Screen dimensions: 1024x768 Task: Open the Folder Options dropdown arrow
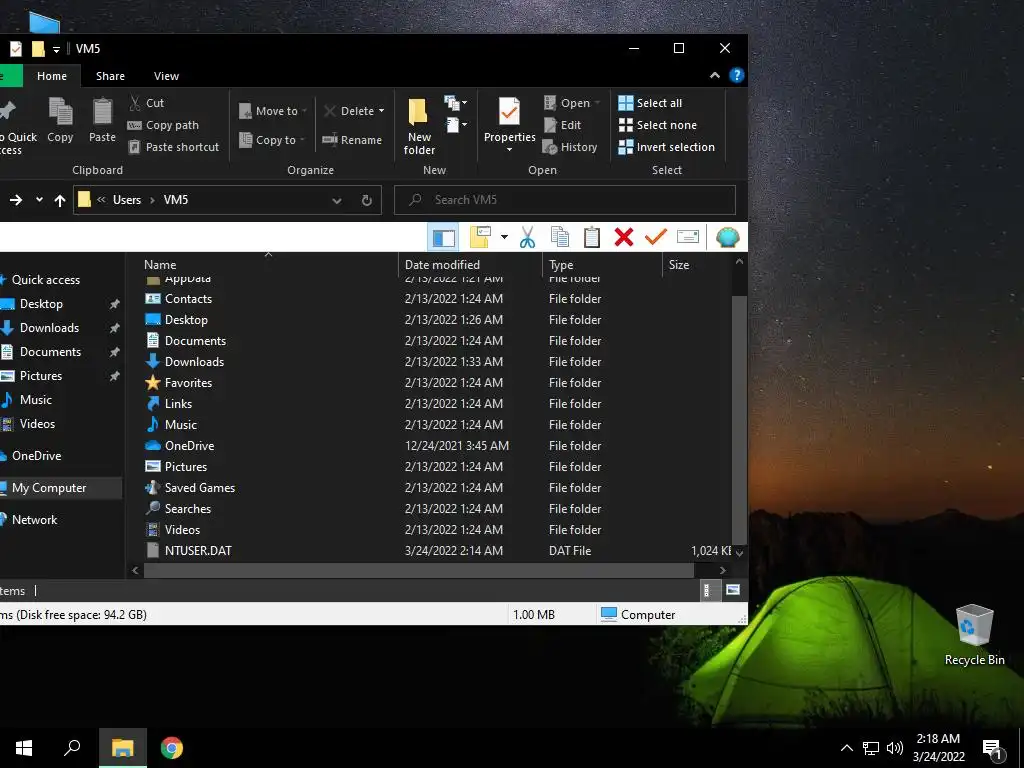(x=504, y=237)
